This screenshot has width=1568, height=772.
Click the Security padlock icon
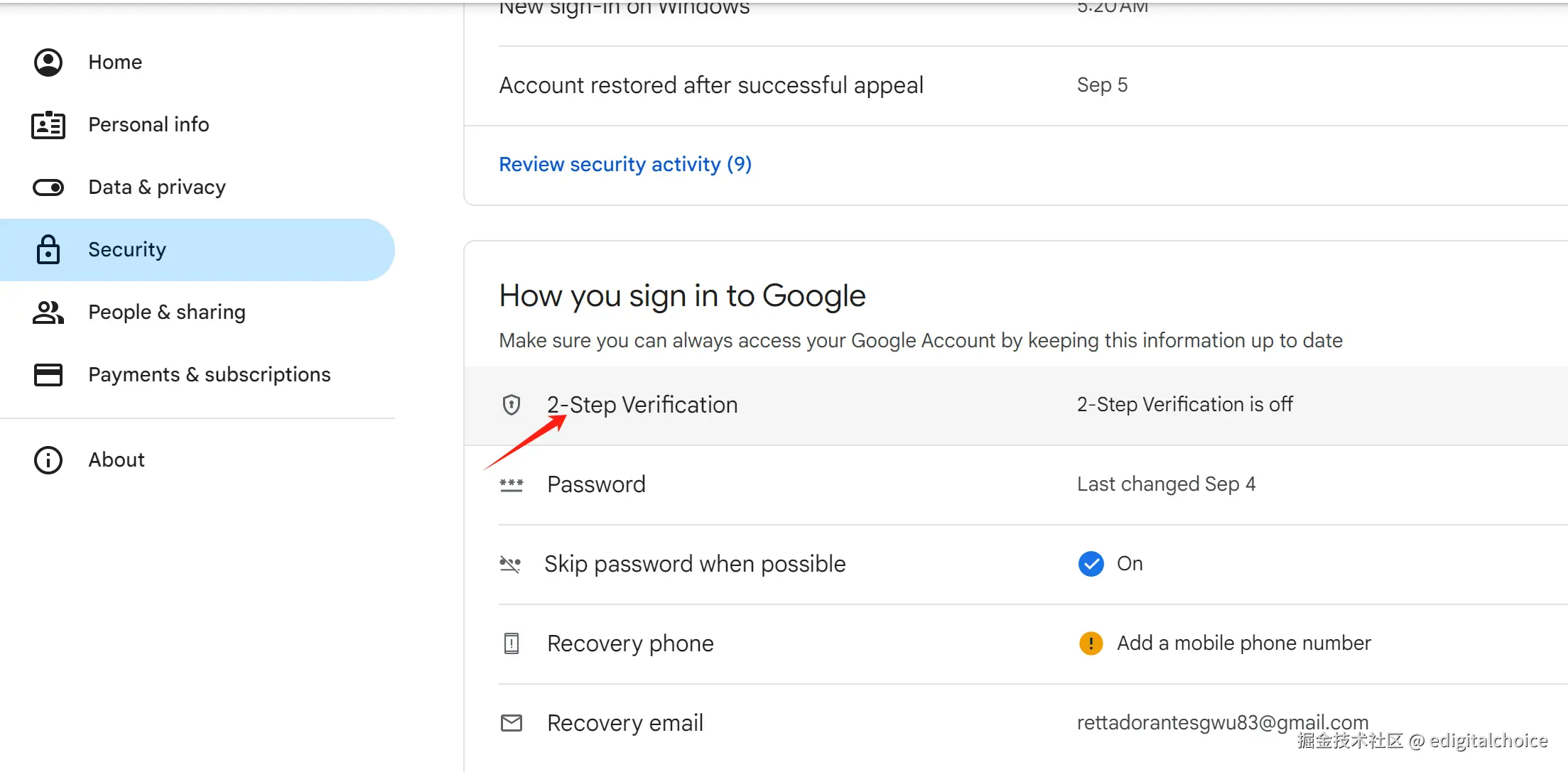48,249
